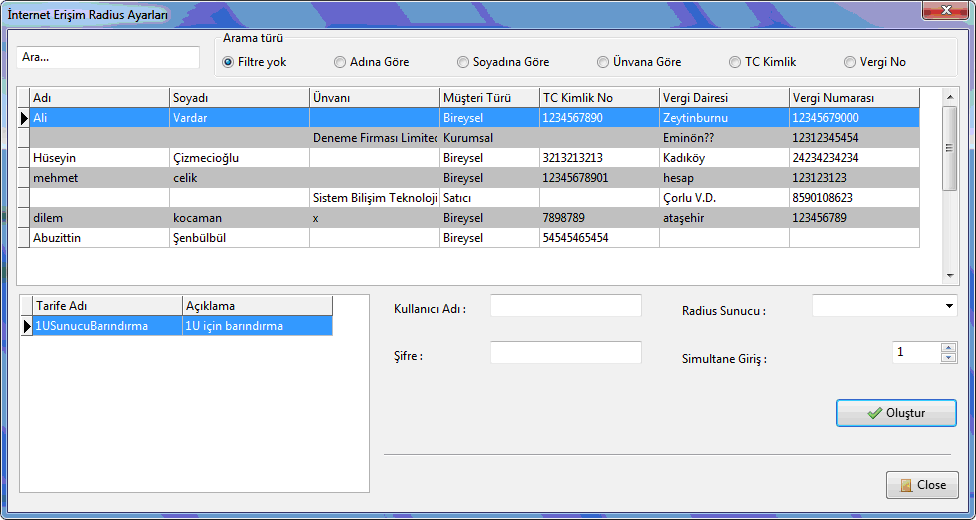This screenshot has width=976, height=520.
Task: Click the Şifre input field
Action: [x=566, y=352]
